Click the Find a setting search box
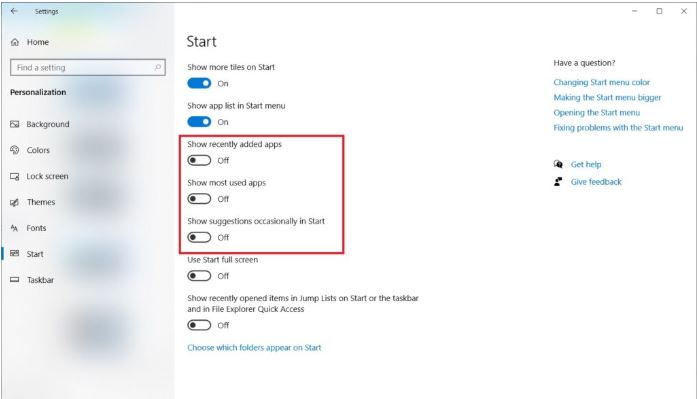 click(x=88, y=68)
